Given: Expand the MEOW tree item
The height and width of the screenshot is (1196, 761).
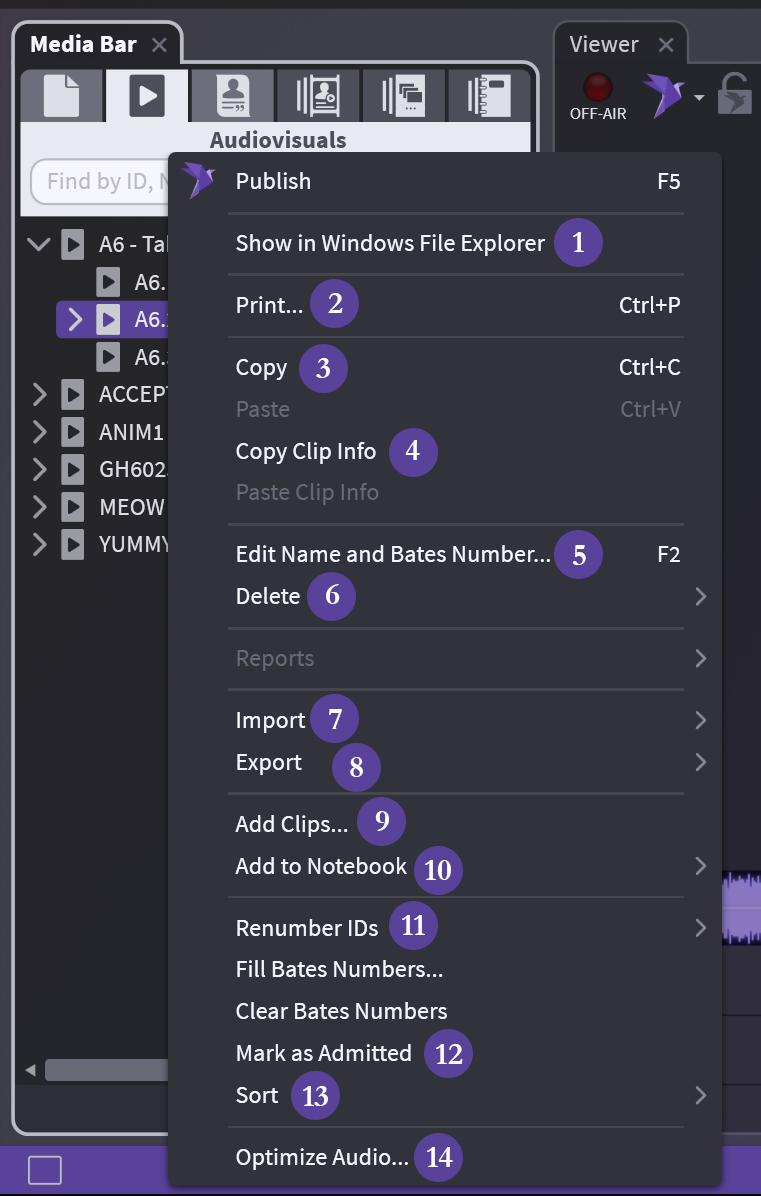Looking at the screenshot, I should pyautogui.click(x=39, y=507).
